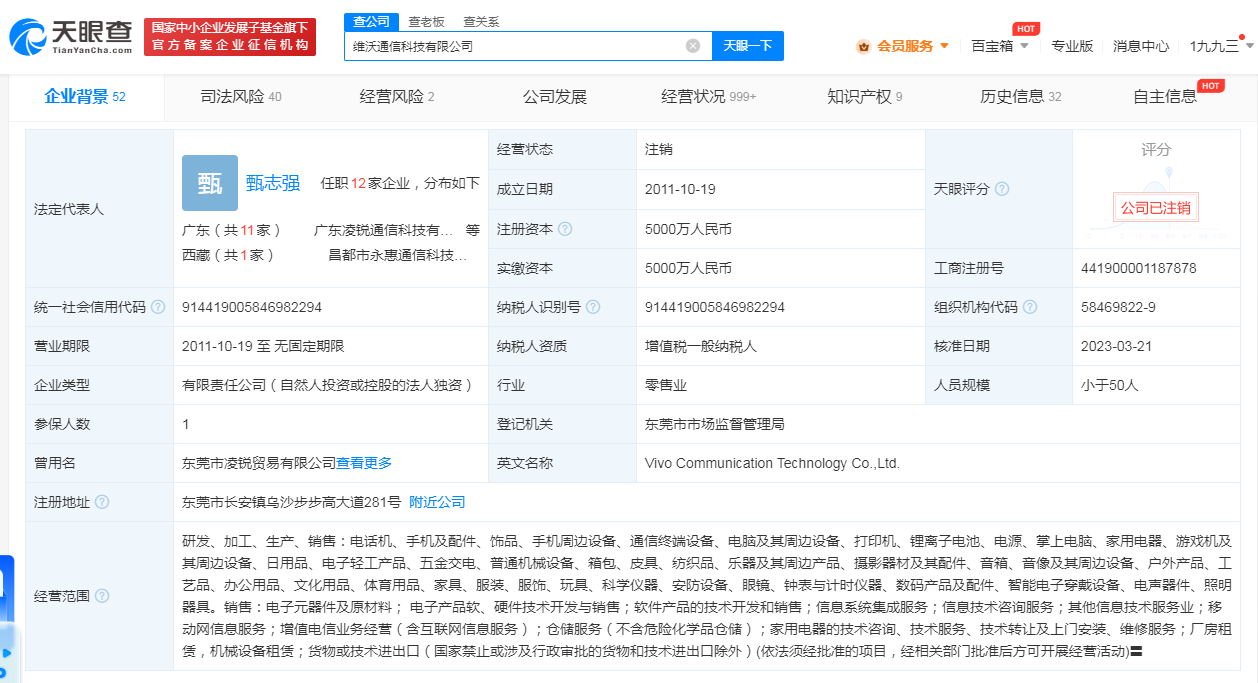Click help icon beside 组织机构代码
This screenshot has width=1258, height=683.
(x=1030, y=307)
